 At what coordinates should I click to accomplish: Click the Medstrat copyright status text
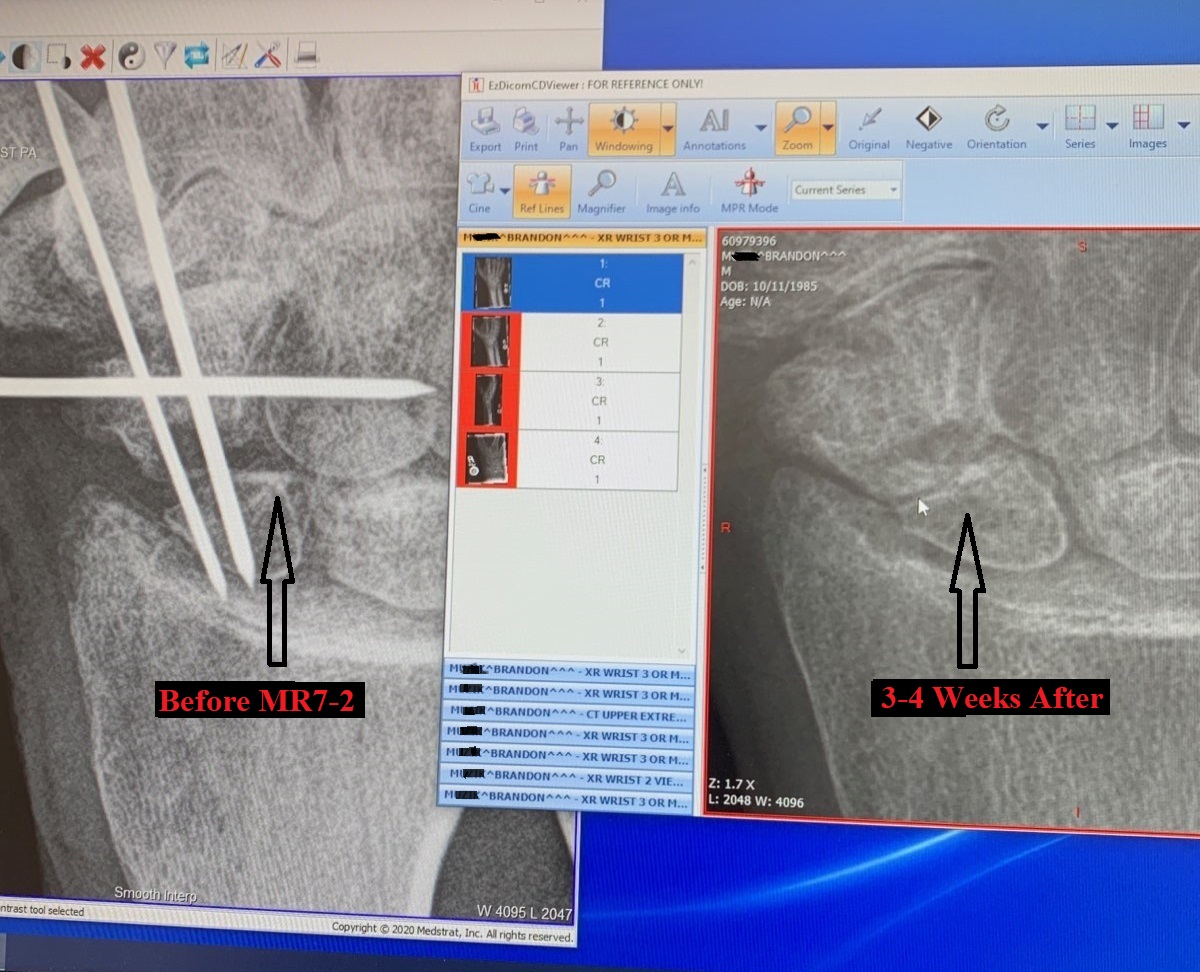click(x=453, y=933)
